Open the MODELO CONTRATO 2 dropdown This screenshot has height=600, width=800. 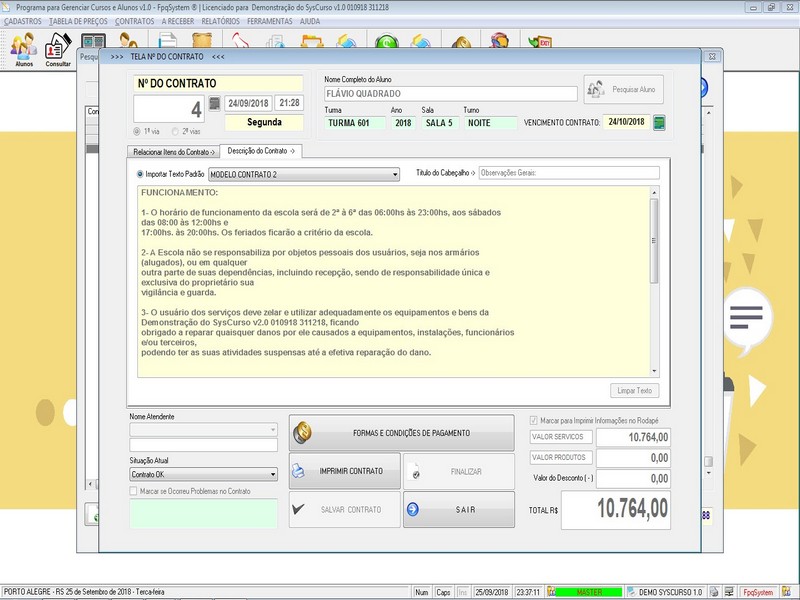tap(304, 174)
